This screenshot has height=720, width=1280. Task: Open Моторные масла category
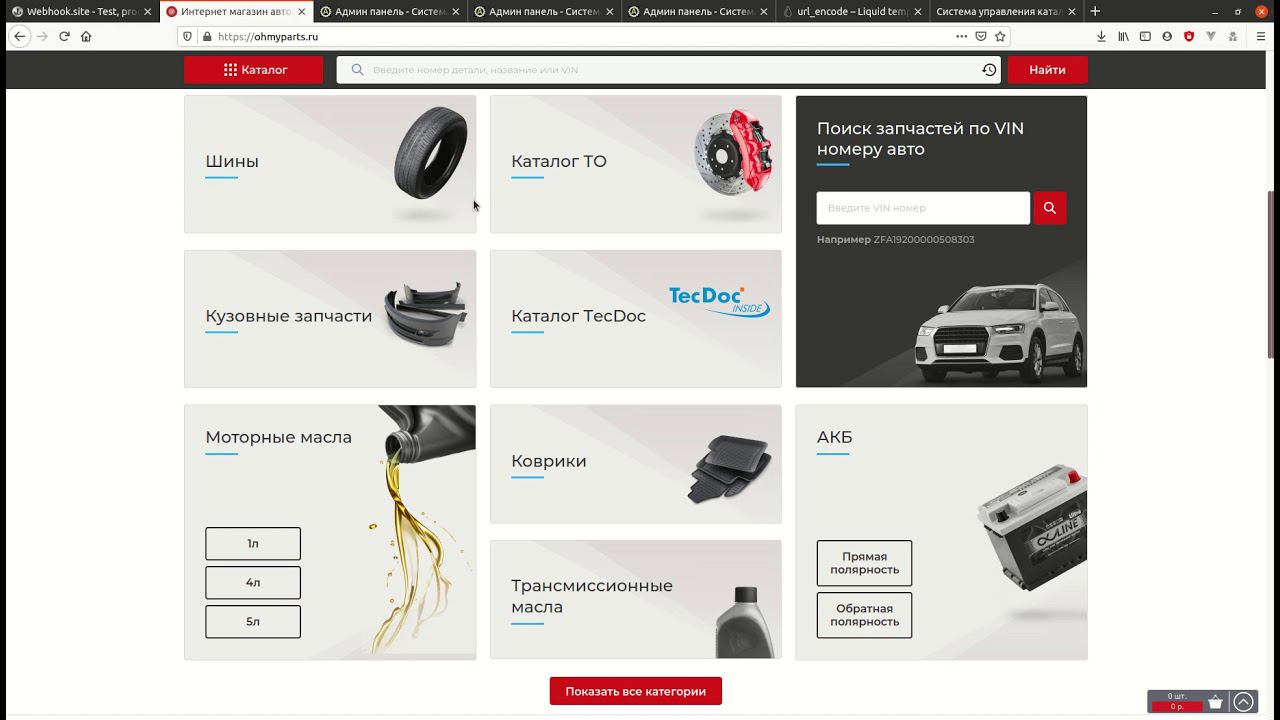[278, 437]
